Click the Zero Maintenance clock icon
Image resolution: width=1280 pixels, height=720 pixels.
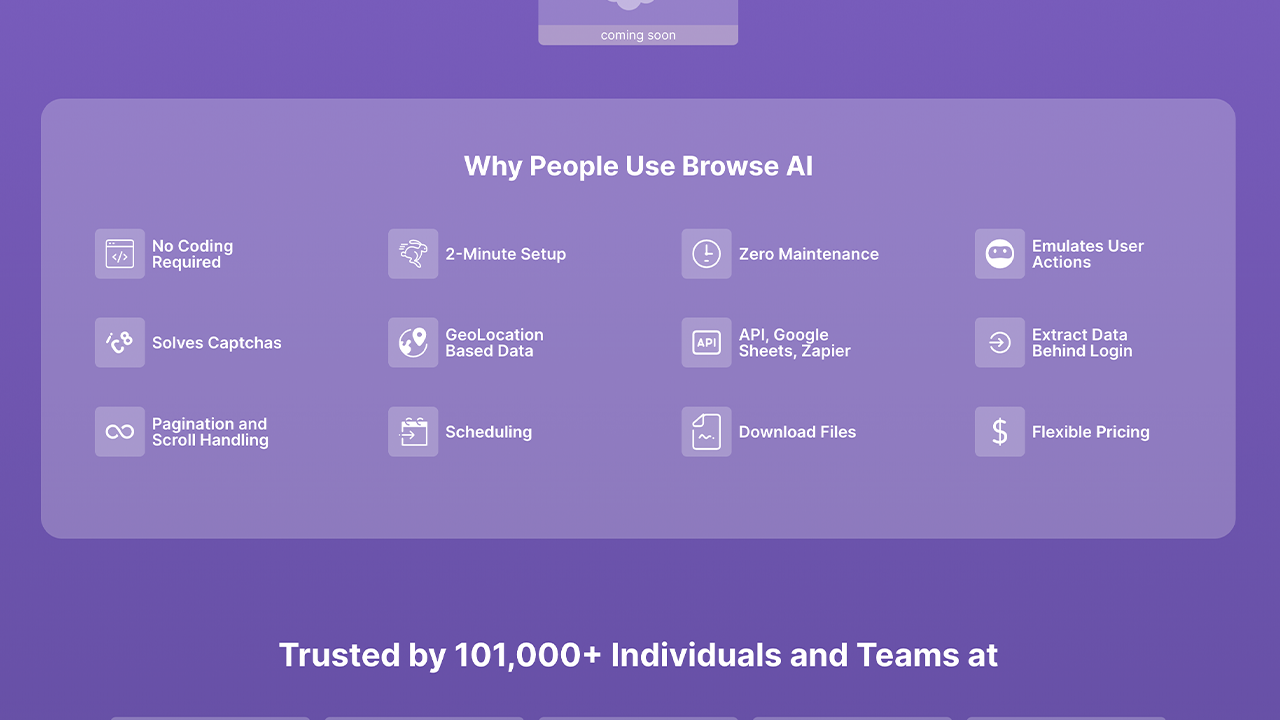pyautogui.click(x=706, y=254)
